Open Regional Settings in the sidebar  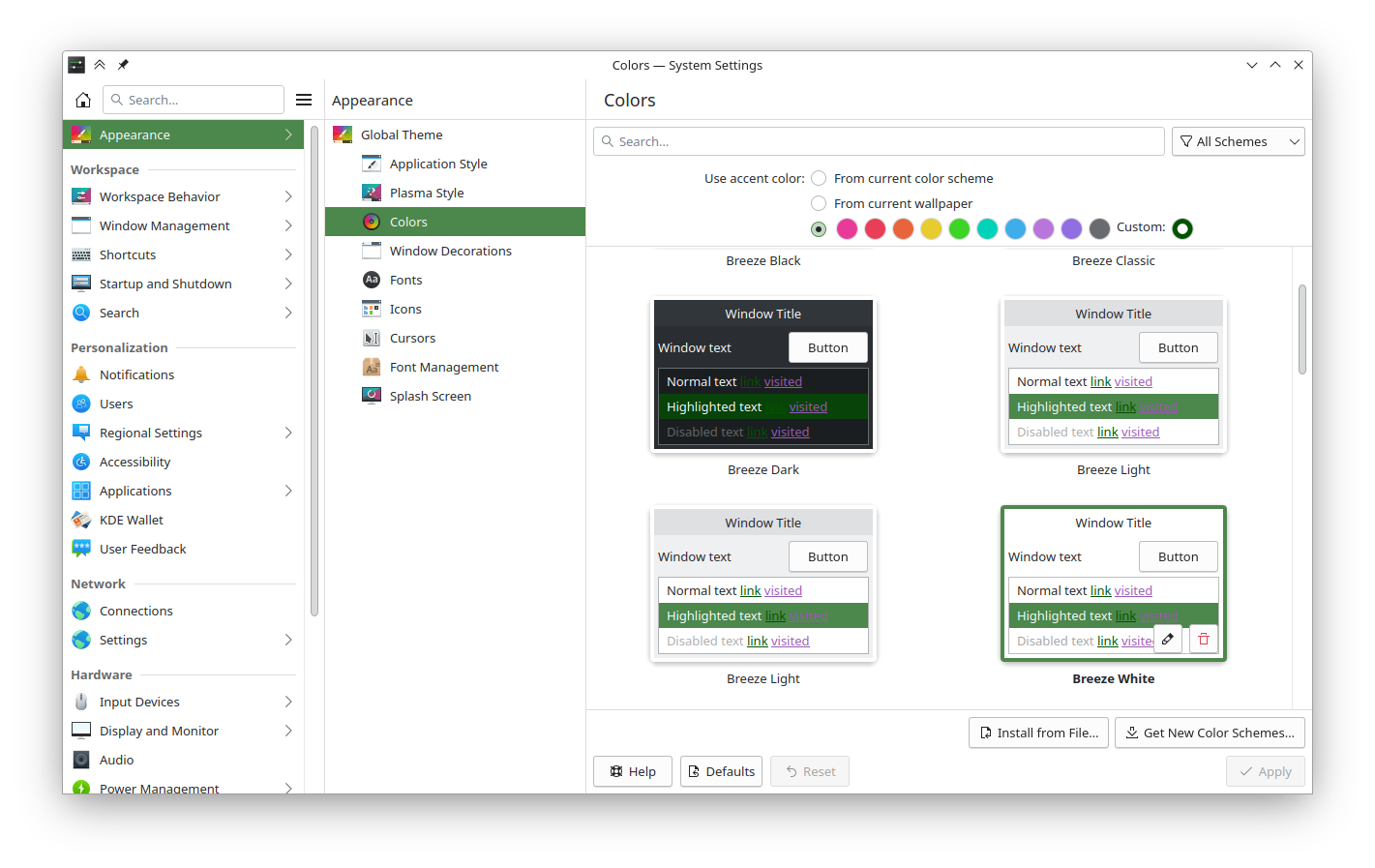click(183, 433)
